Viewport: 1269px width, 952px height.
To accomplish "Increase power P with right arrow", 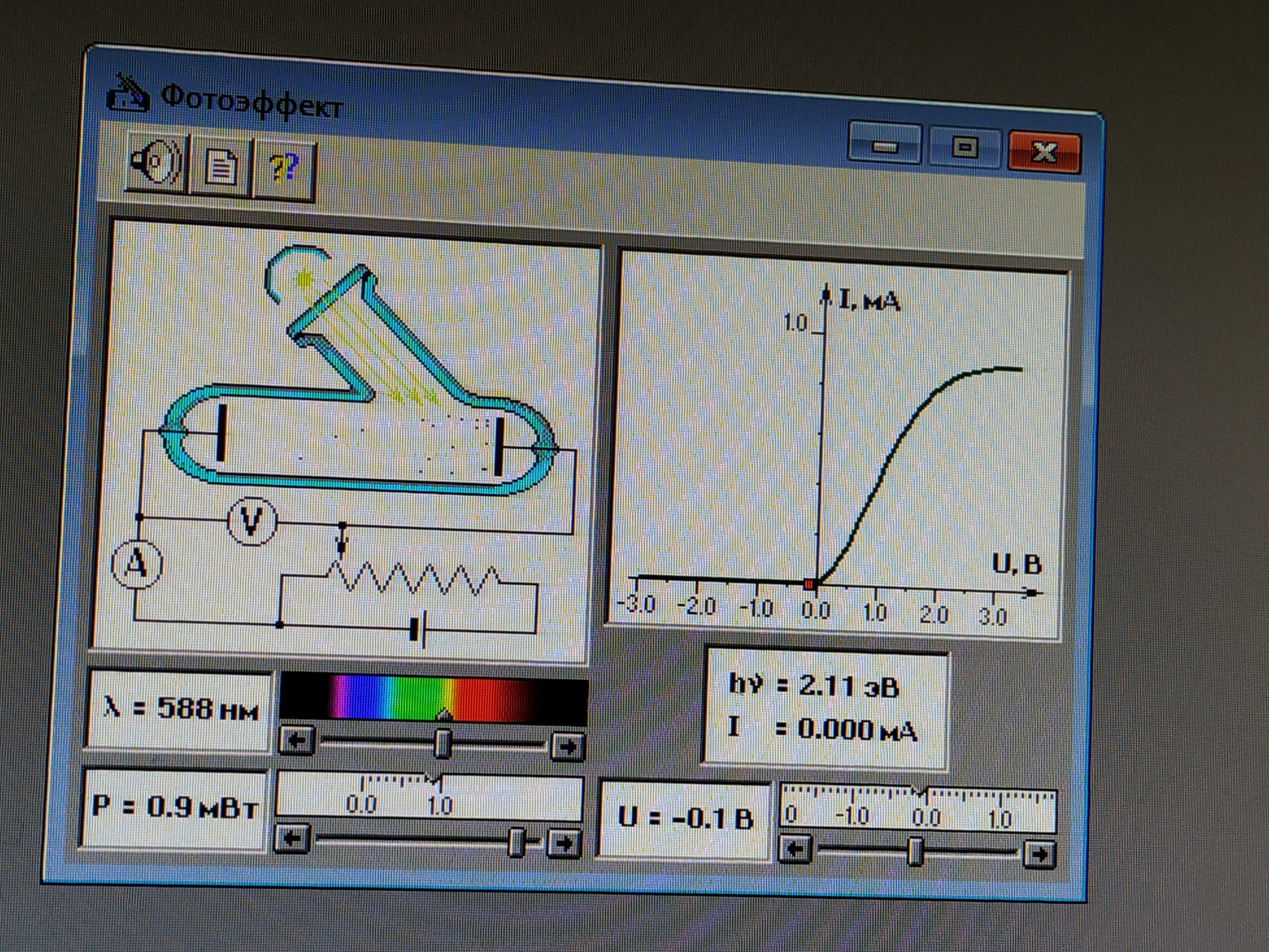I will click(562, 843).
